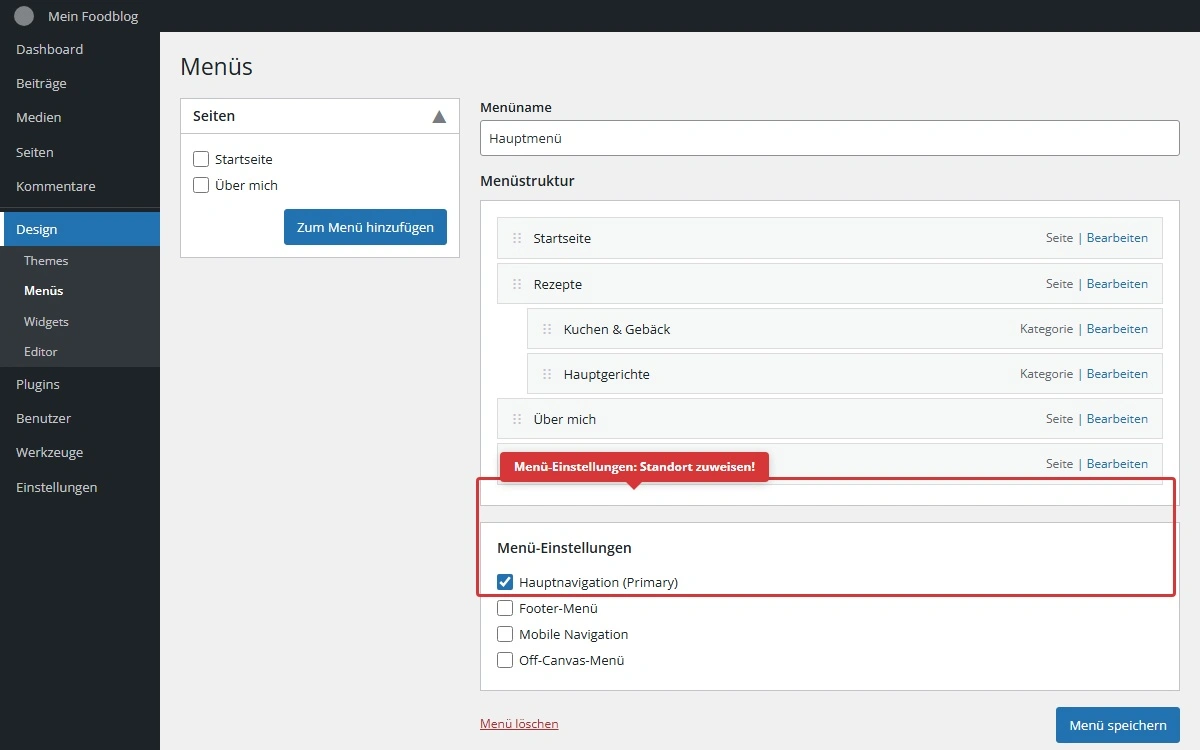This screenshot has width=1200, height=750.
Task: Click the site avatar icon beside Mein Foodblog
Action: [24, 16]
